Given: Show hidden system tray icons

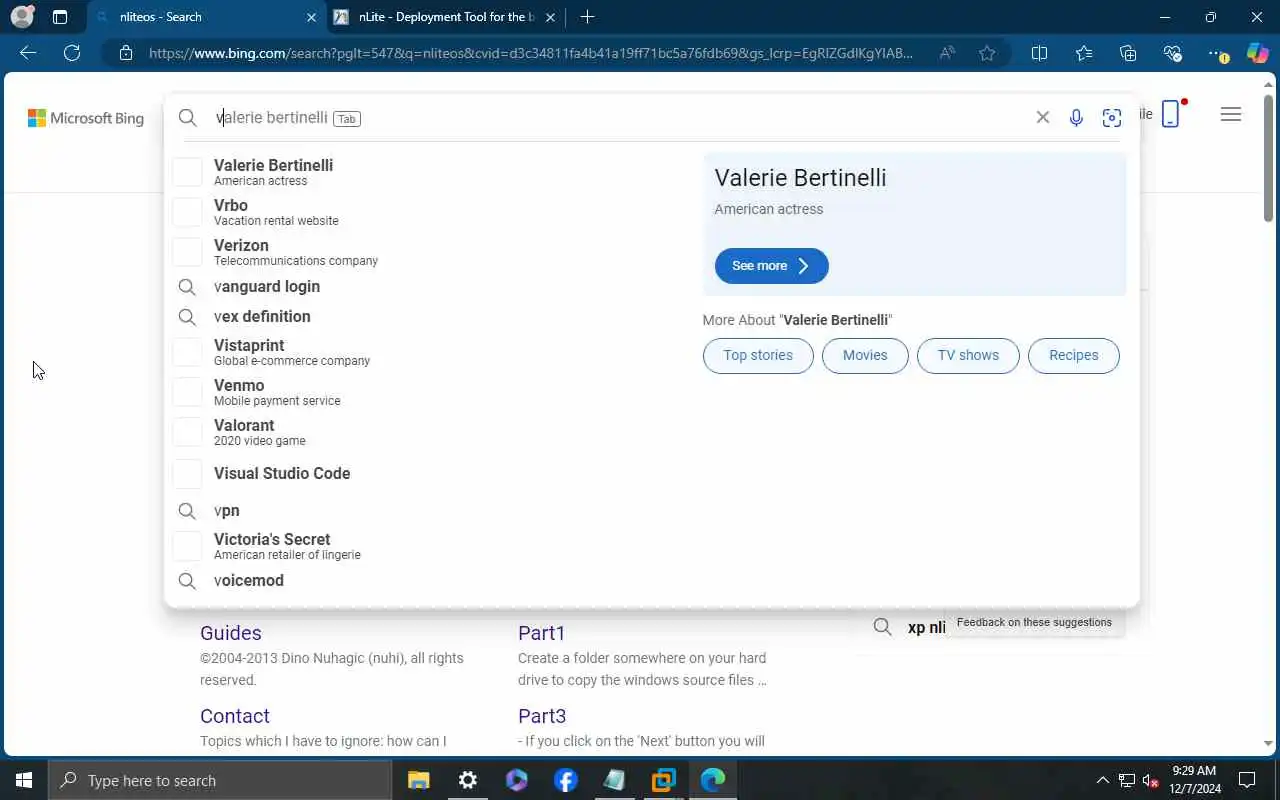Looking at the screenshot, I should [x=1103, y=780].
